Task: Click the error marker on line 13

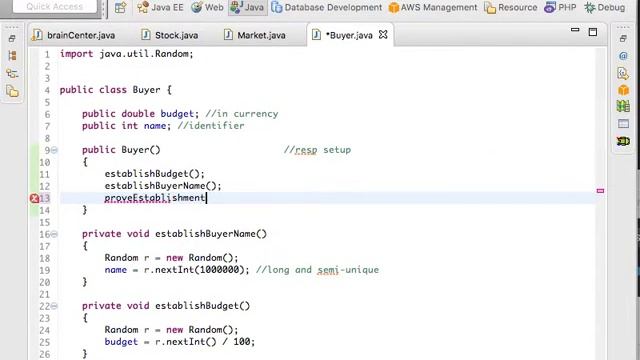Action: [34, 198]
